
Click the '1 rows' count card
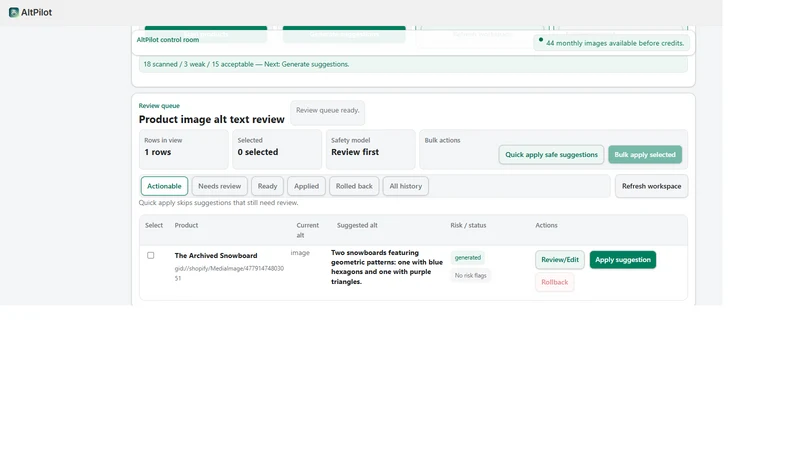tap(184, 149)
